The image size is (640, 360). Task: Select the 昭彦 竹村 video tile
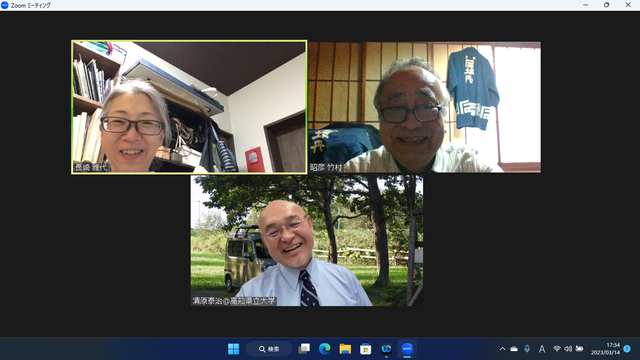424,107
